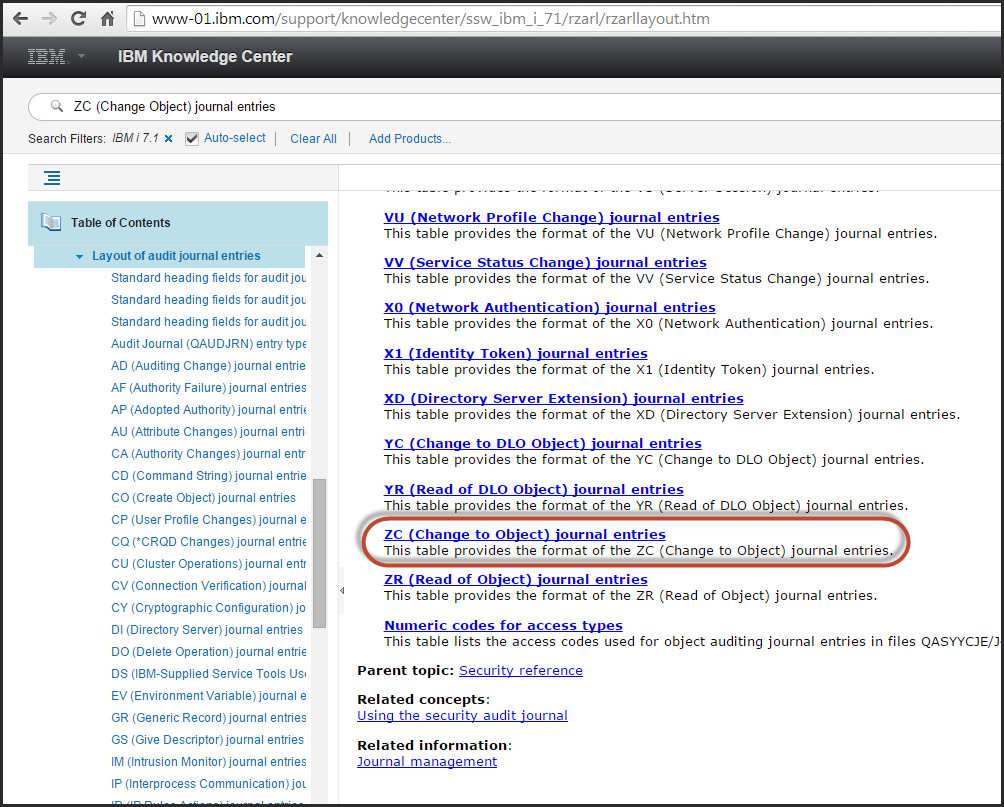Click the IBM logo in header

tap(47, 56)
